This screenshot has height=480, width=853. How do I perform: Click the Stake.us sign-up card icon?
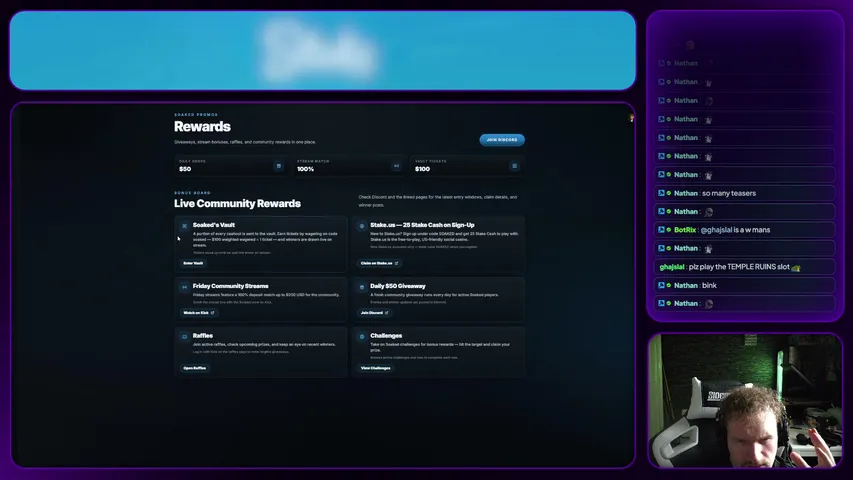(362, 226)
